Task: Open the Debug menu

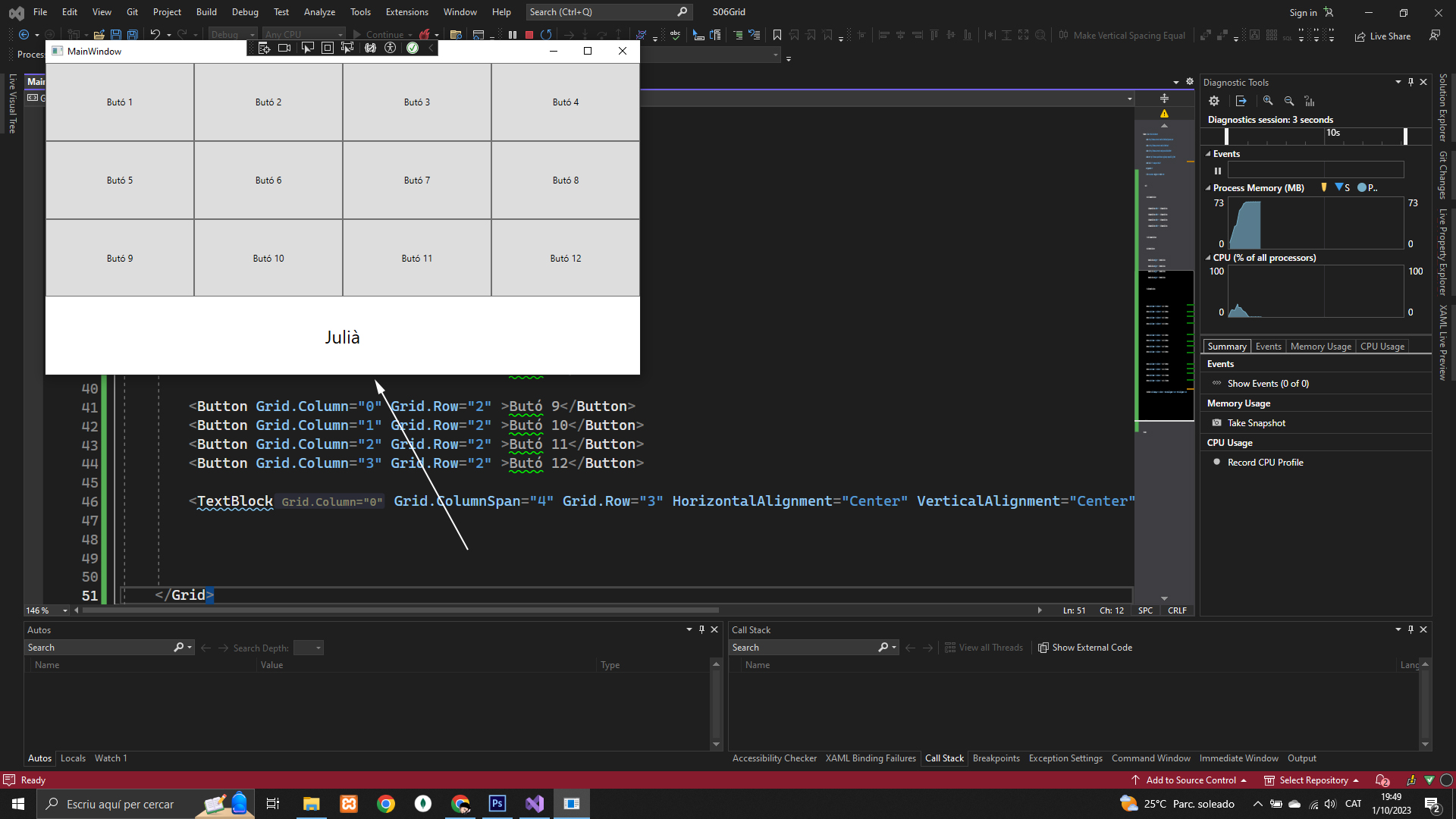Action: point(244,12)
